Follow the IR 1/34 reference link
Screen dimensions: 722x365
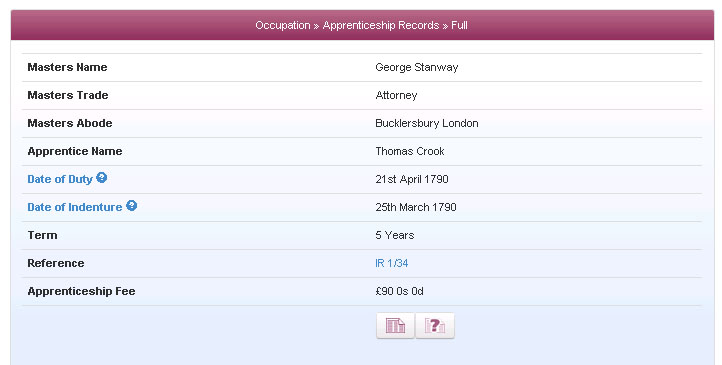(391, 263)
